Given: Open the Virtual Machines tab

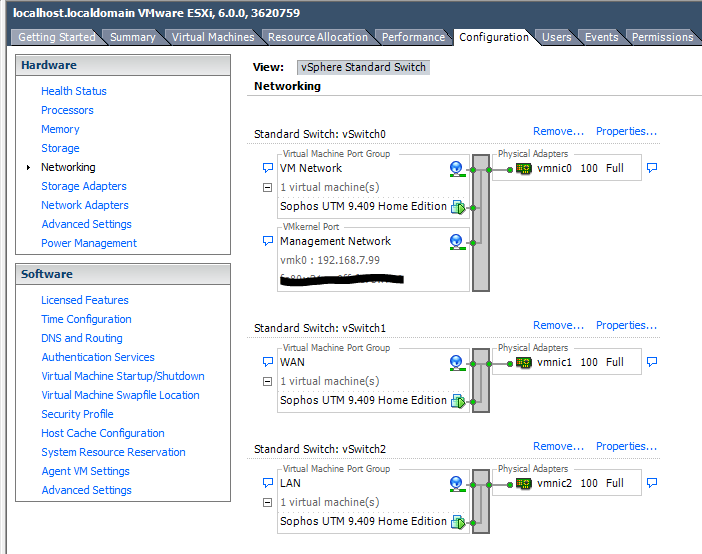Looking at the screenshot, I should point(212,37).
